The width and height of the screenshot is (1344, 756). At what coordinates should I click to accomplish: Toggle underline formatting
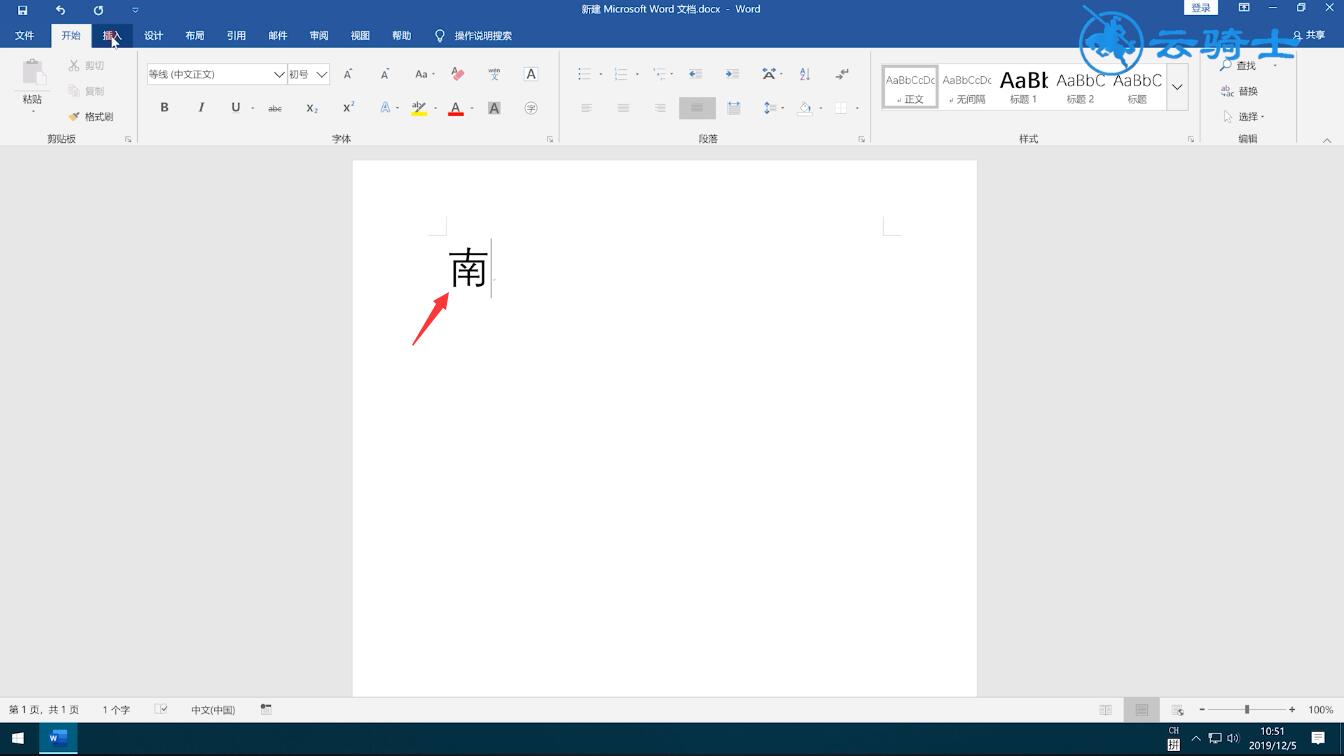236,108
